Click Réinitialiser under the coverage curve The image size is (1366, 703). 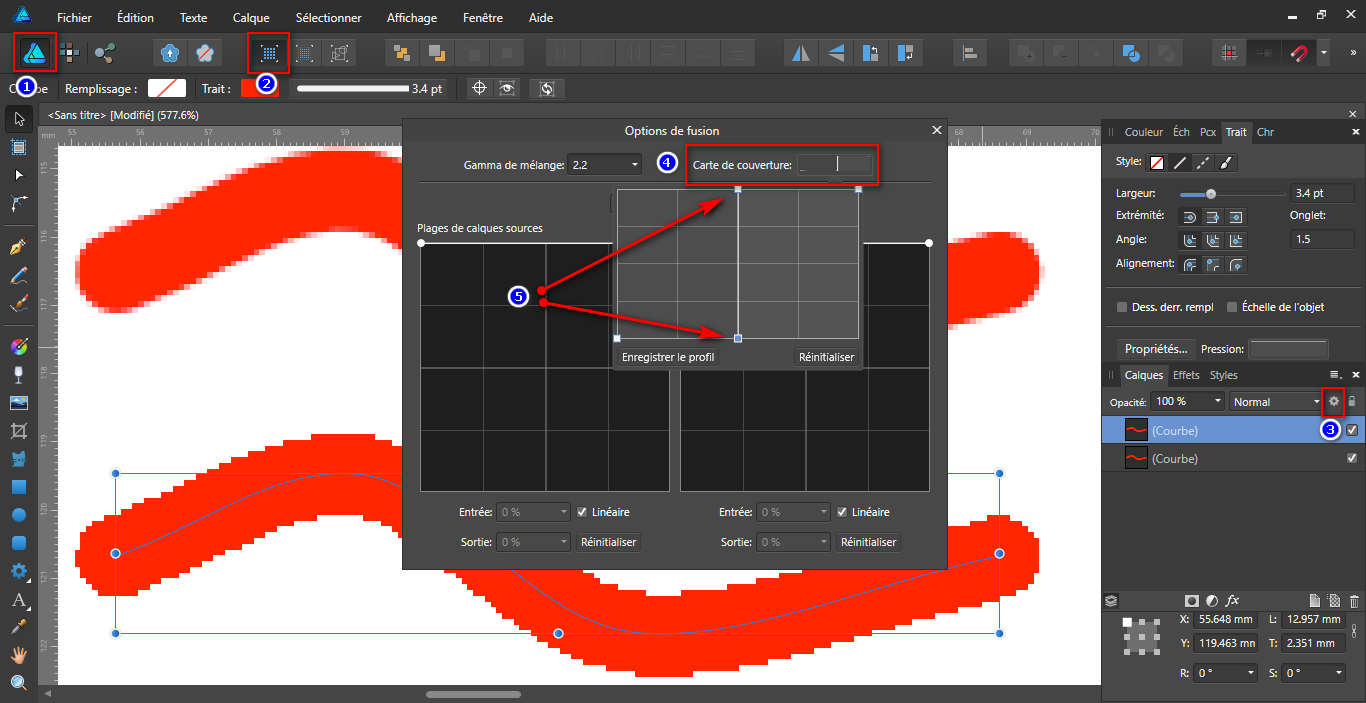(826, 357)
